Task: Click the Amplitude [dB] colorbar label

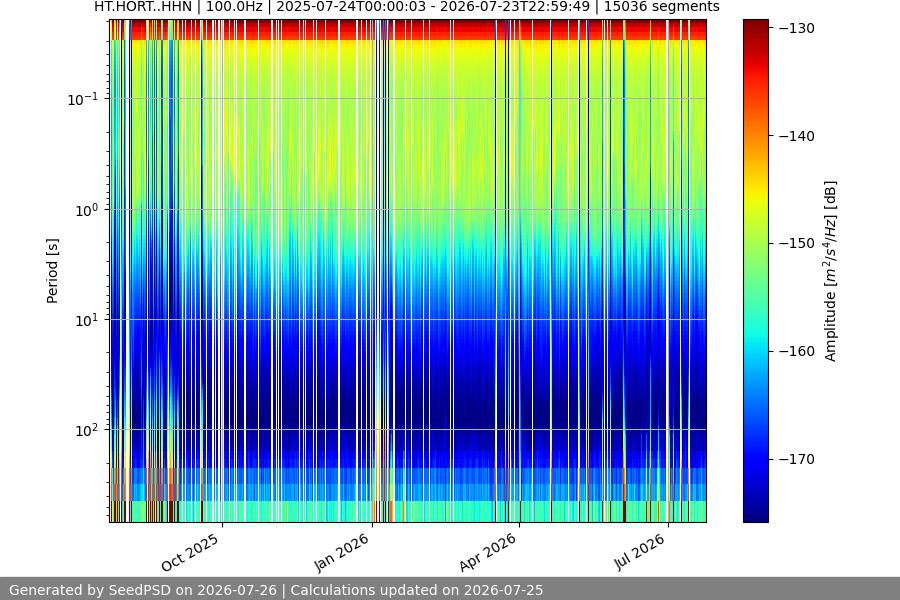Action: point(831,271)
